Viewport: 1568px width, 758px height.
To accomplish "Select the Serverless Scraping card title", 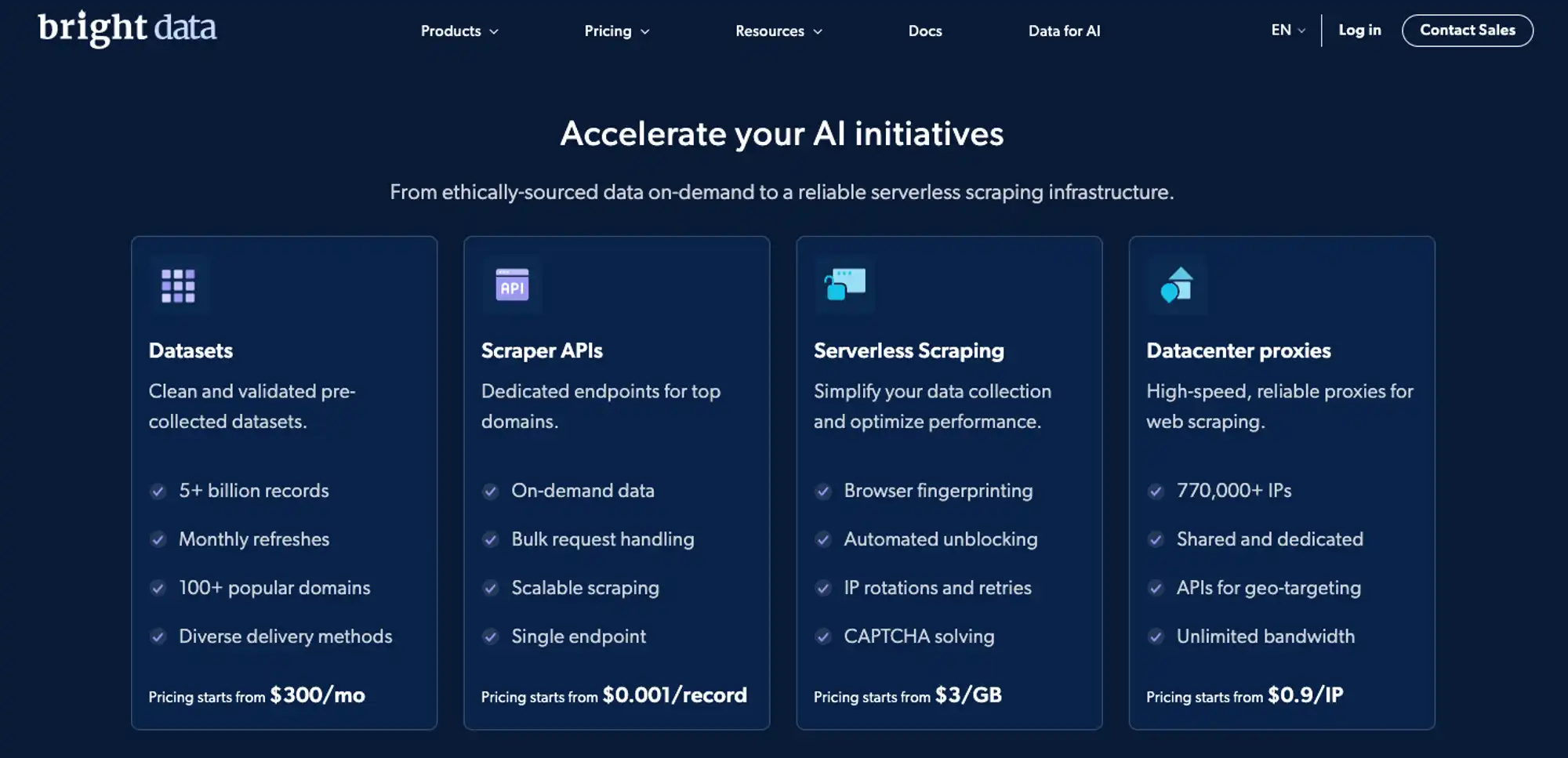I will click(x=909, y=350).
